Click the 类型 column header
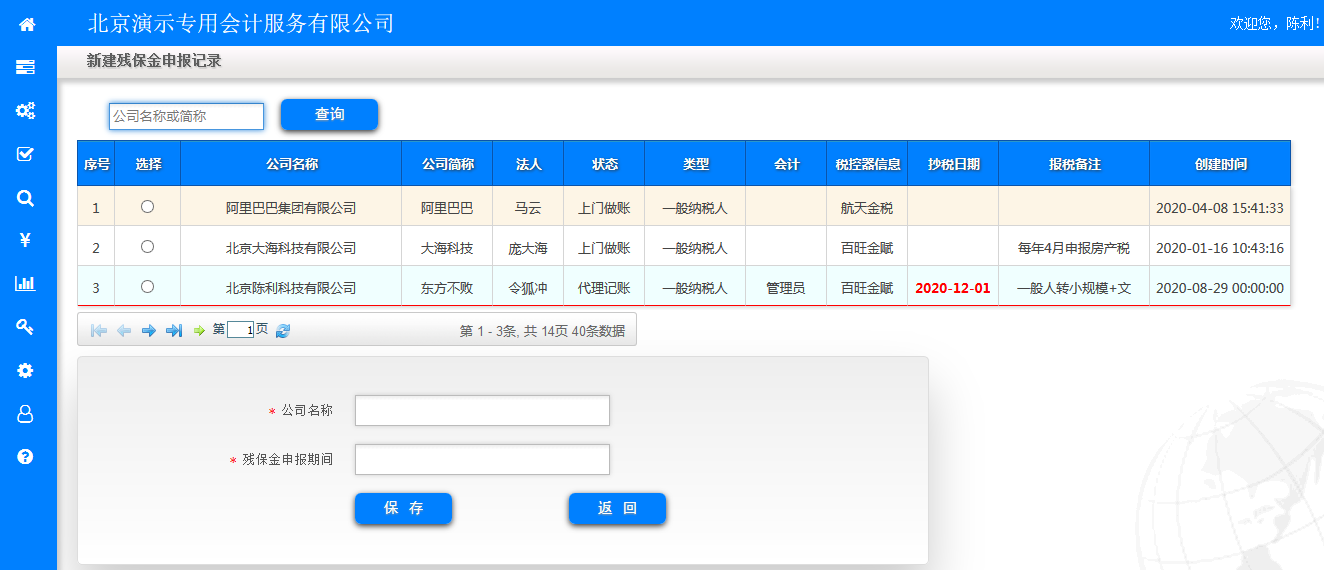The width and height of the screenshot is (1324, 570). coord(695,164)
